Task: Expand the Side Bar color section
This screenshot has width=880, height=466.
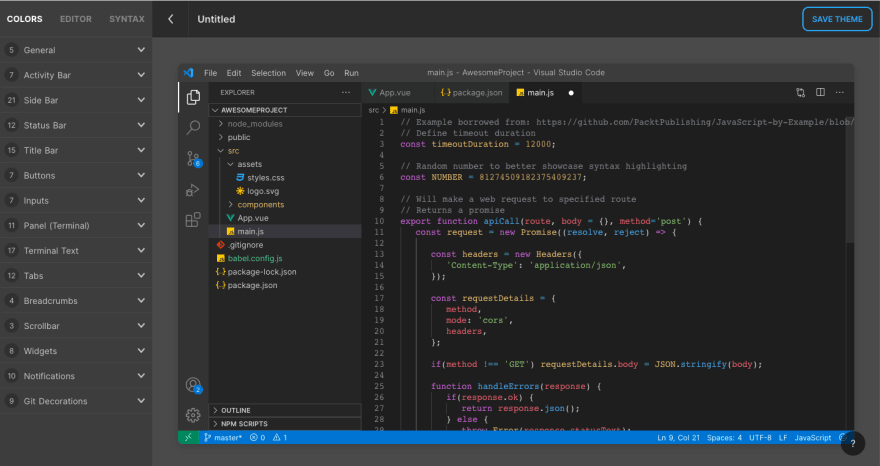Action: tap(76, 100)
